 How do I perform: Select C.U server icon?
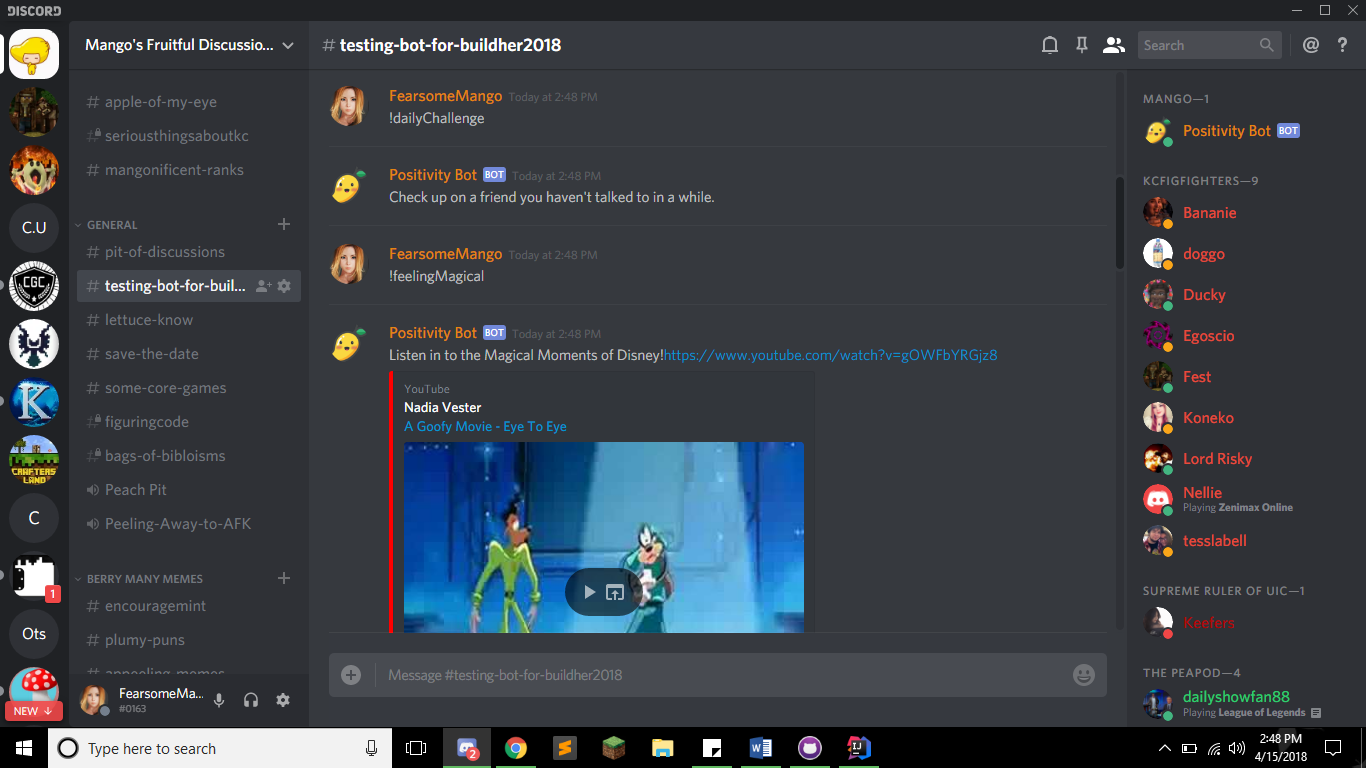pos(34,228)
